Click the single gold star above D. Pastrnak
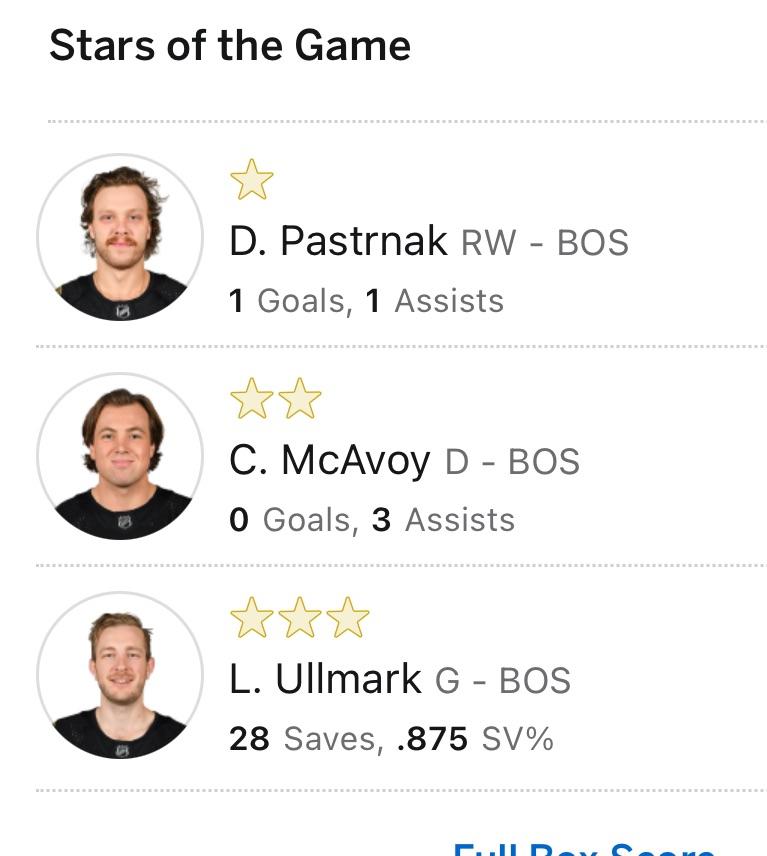767x856 pixels. click(251, 181)
